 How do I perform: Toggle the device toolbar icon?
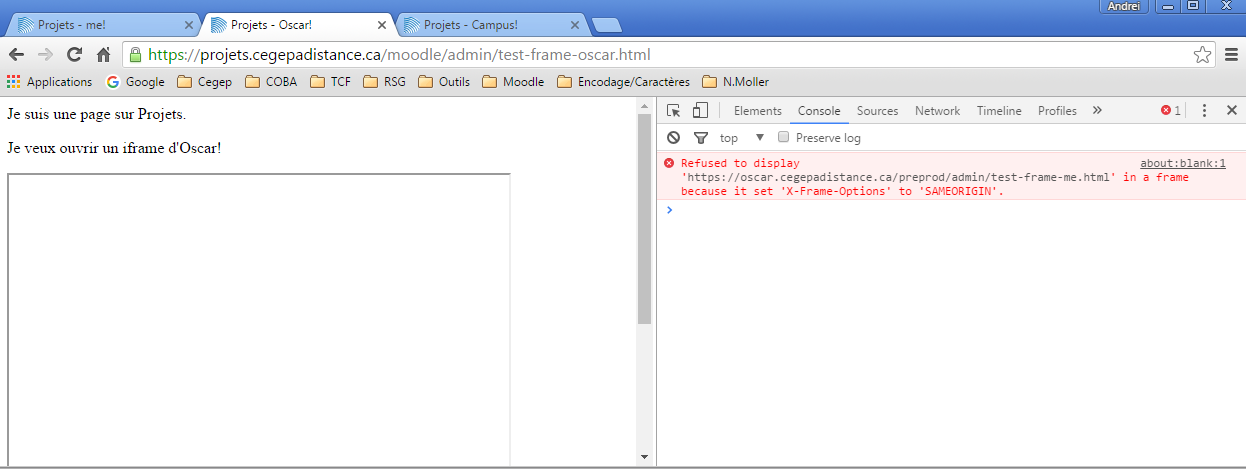click(700, 111)
